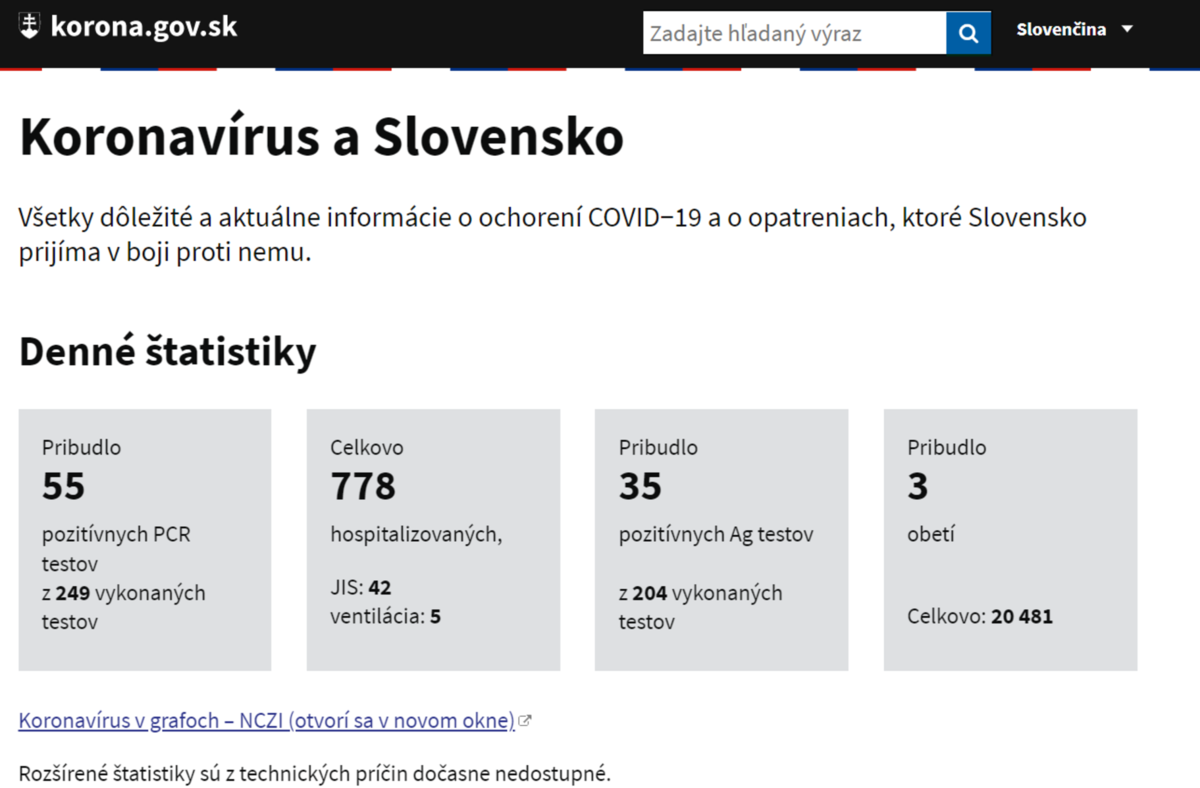The height and width of the screenshot is (788, 1200).
Task: Click the korona.gov.sk site title
Action: 143,27
